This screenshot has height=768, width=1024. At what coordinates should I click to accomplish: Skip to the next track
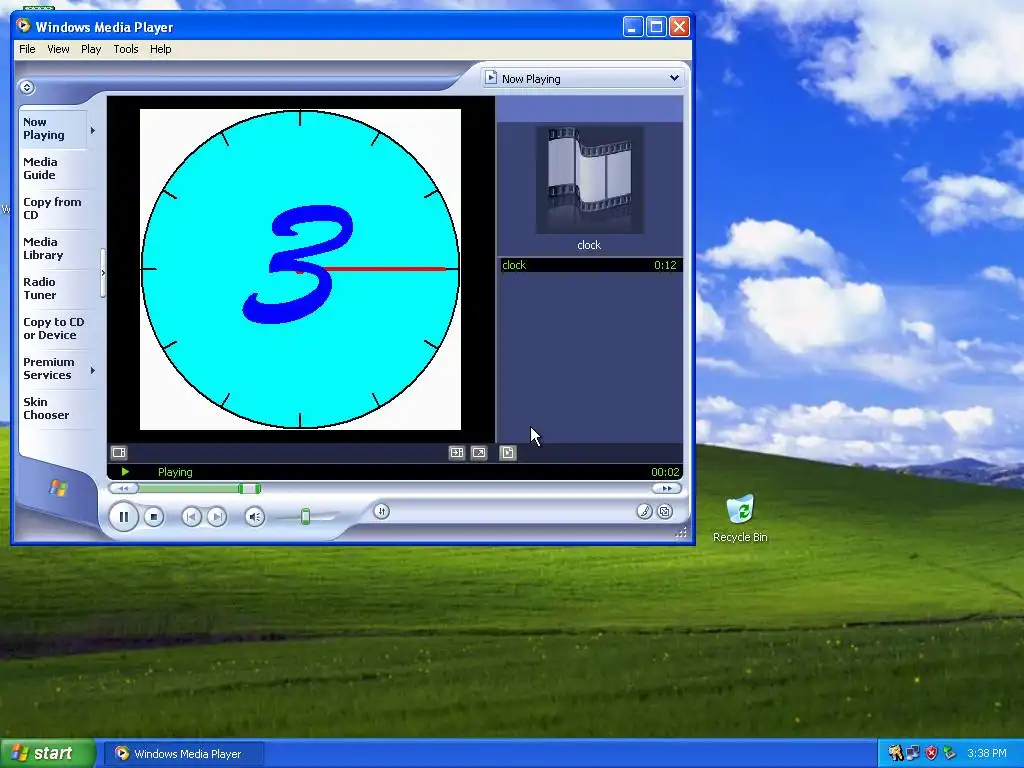click(217, 517)
